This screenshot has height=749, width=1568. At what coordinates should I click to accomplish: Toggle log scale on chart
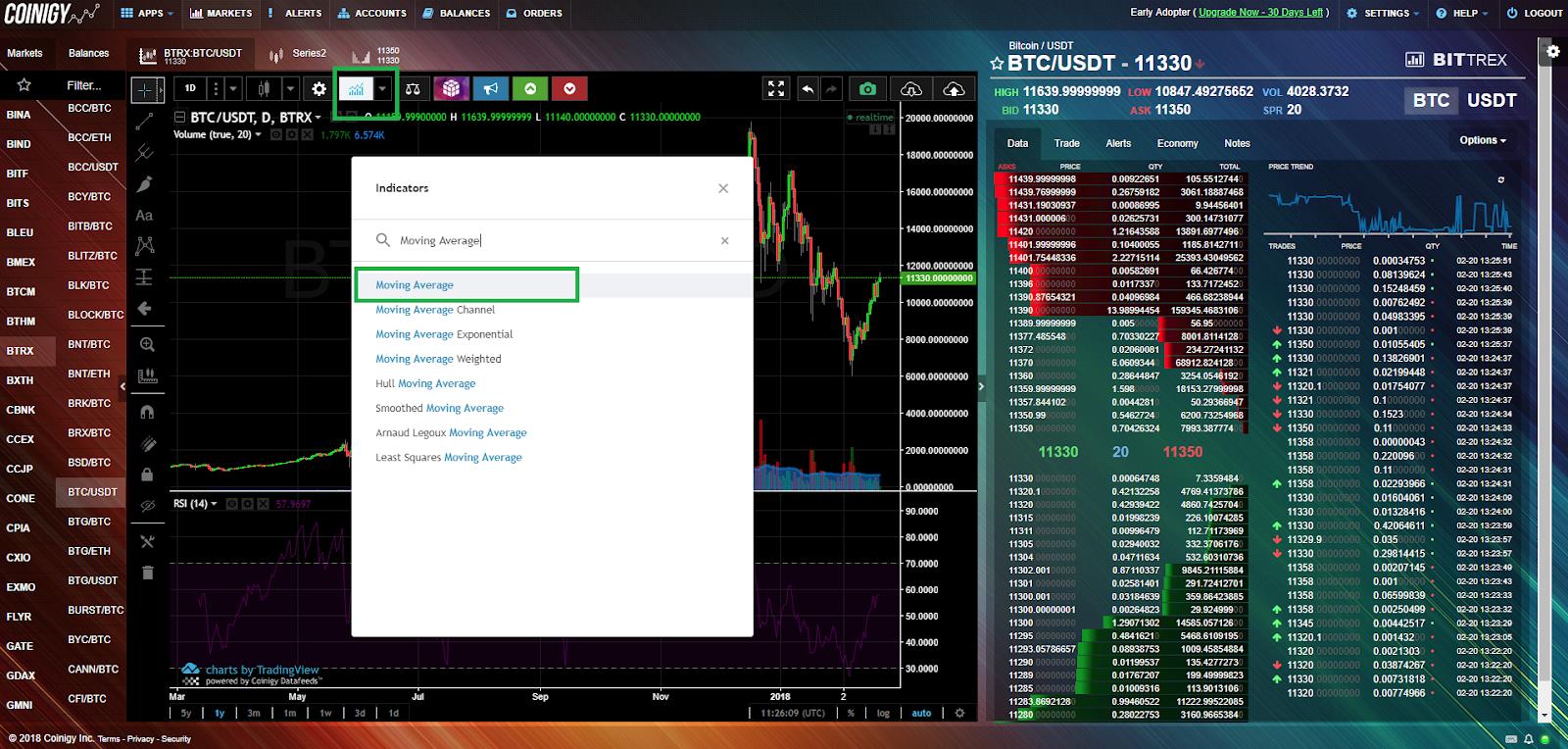click(883, 713)
